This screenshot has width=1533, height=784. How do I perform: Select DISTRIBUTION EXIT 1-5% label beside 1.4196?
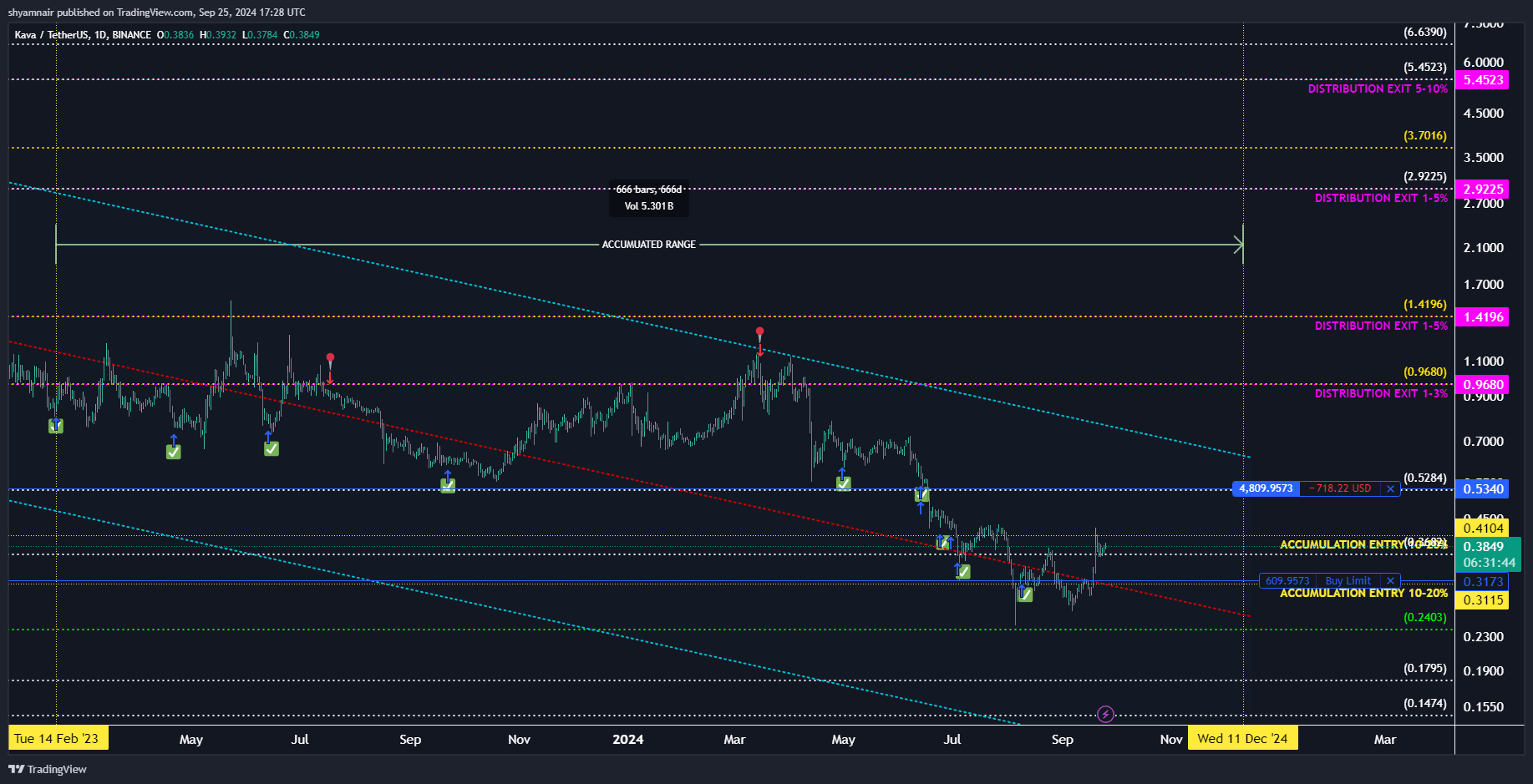[x=1381, y=326]
